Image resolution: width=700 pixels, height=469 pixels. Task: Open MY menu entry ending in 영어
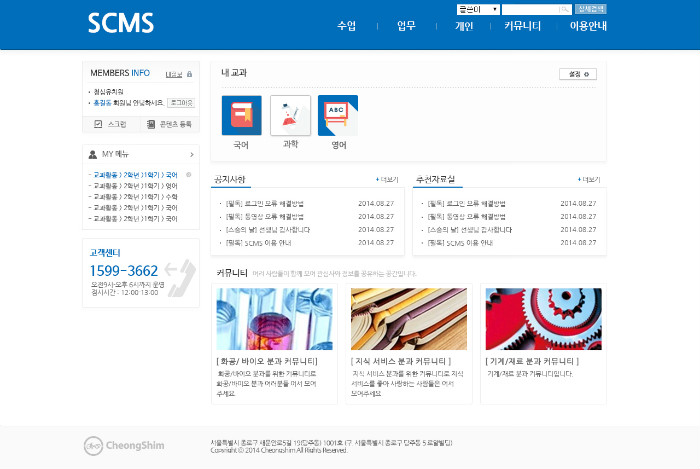(x=135, y=186)
